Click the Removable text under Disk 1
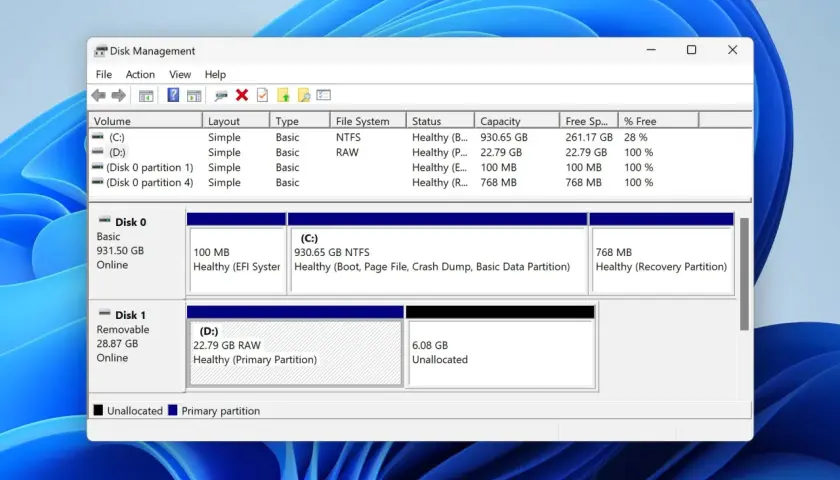The image size is (840, 480). click(123, 329)
